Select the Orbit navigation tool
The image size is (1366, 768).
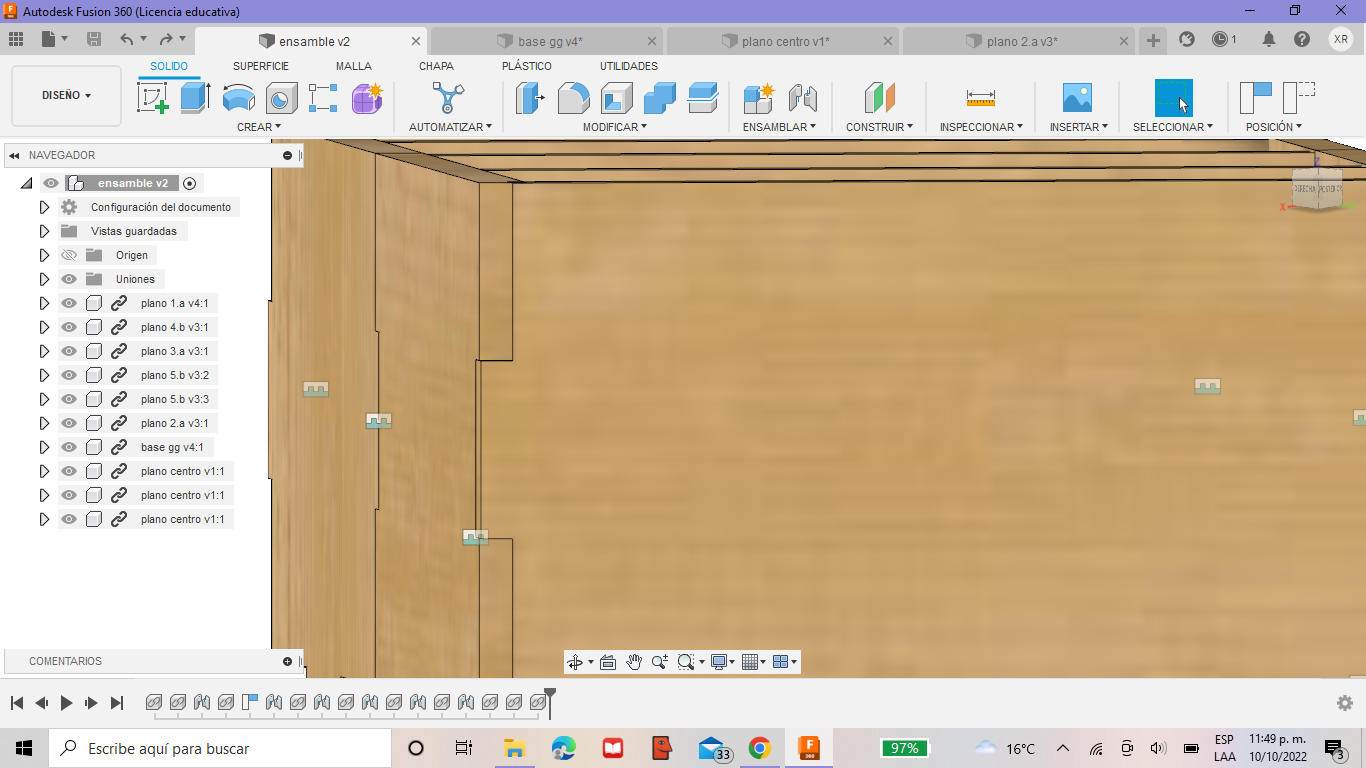[x=574, y=662]
